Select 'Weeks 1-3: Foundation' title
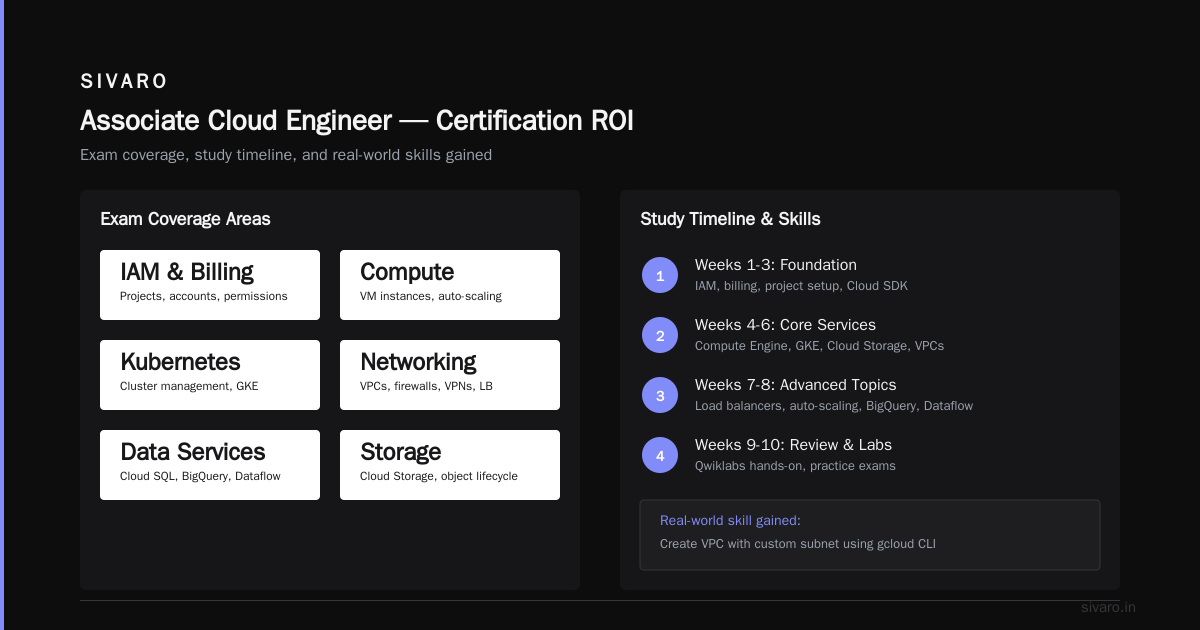 [x=776, y=265]
